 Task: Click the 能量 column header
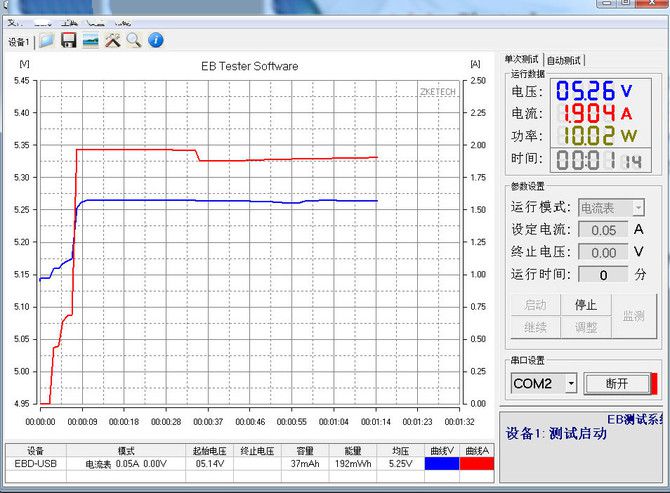tap(353, 451)
